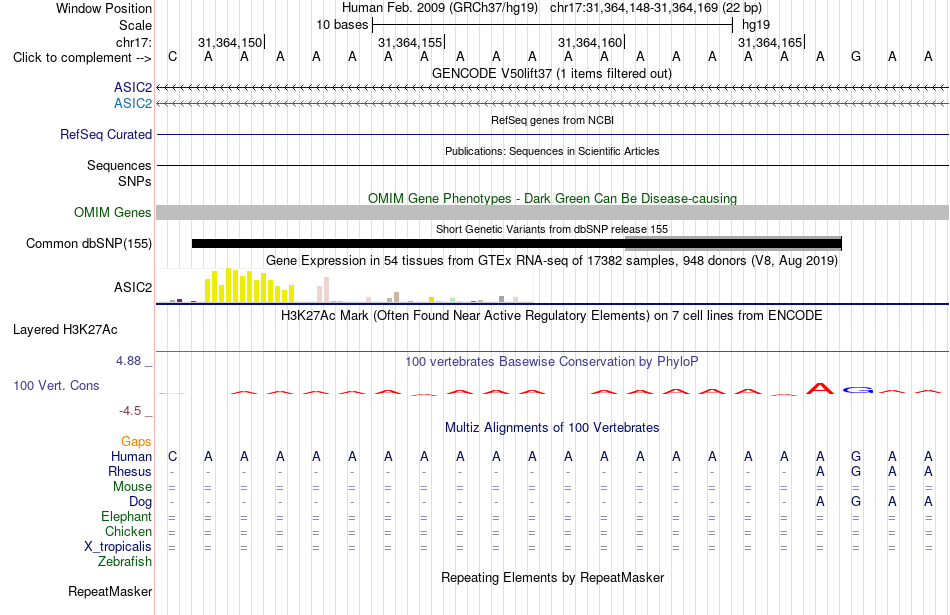The height and width of the screenshot is (615, 950).
Task: Select the dark blue ASIC2 GENCODE label
Action: pos(133,88)
